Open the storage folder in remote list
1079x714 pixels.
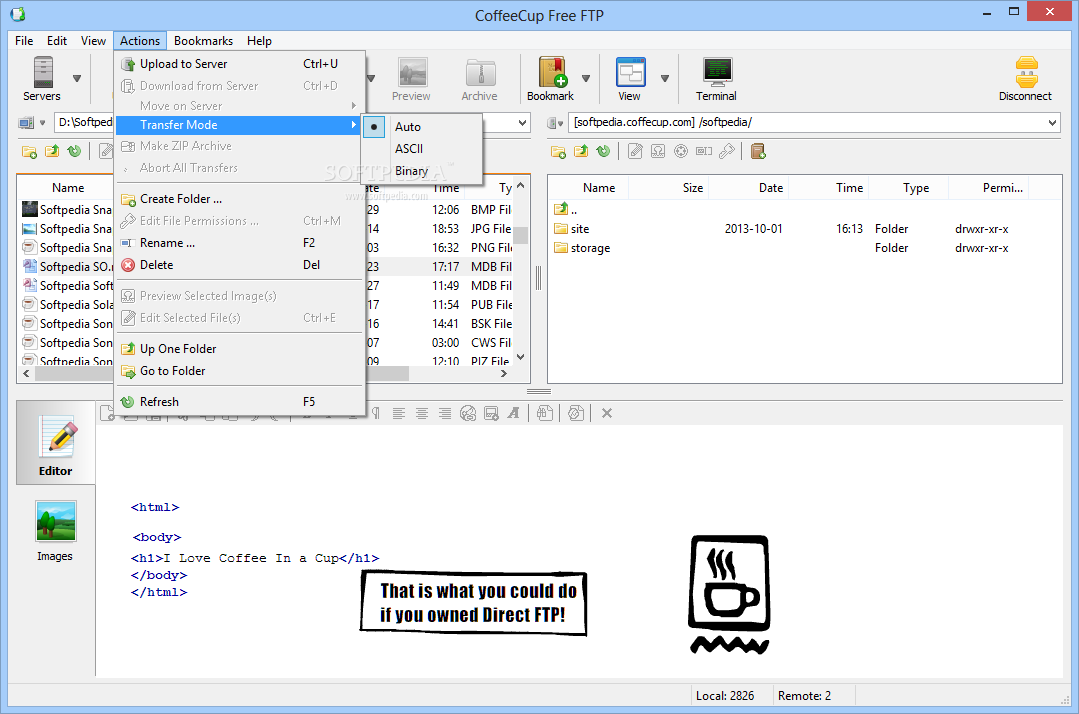point(590,248)
